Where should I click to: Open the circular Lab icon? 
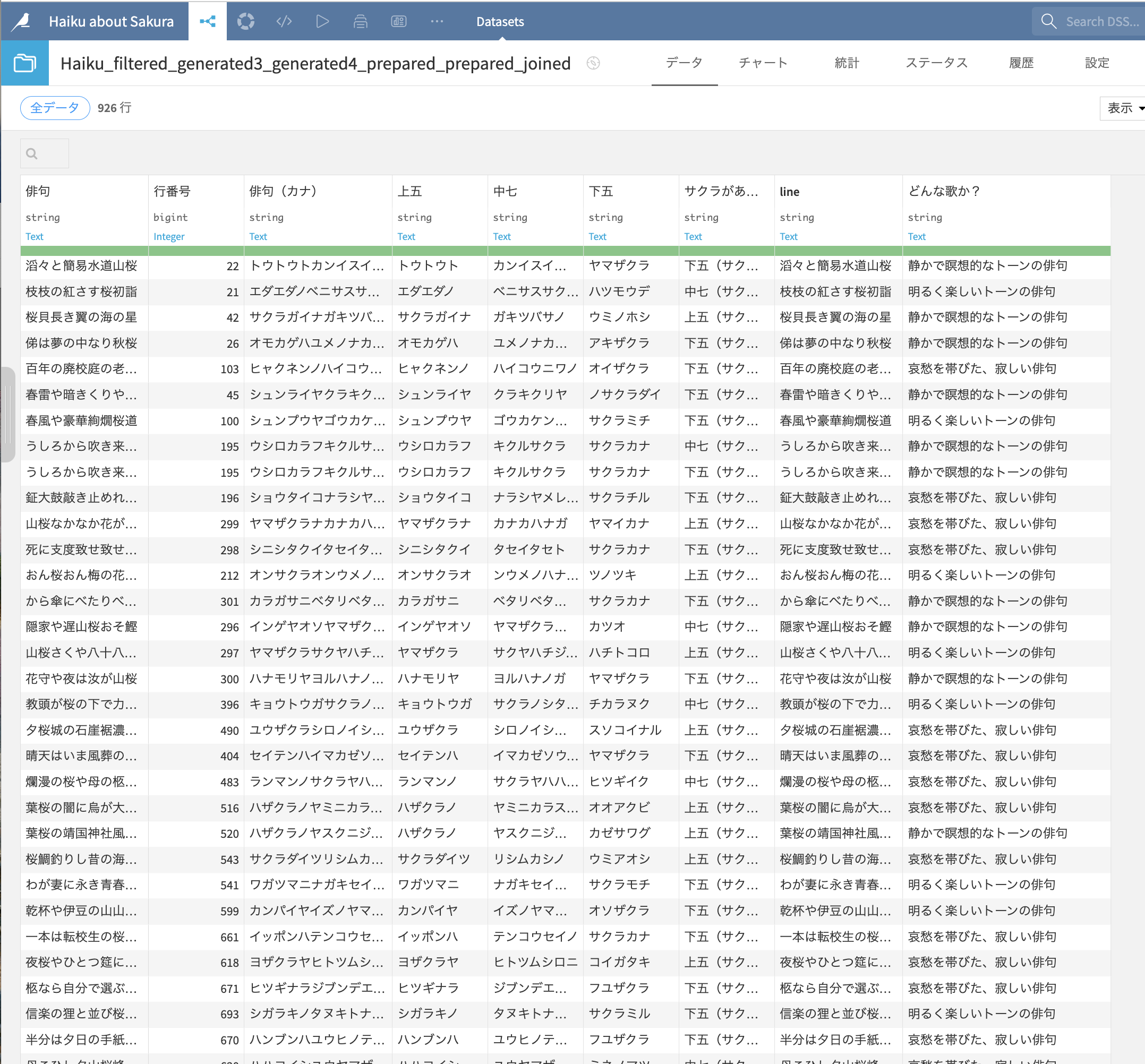(x=246, y=22)
